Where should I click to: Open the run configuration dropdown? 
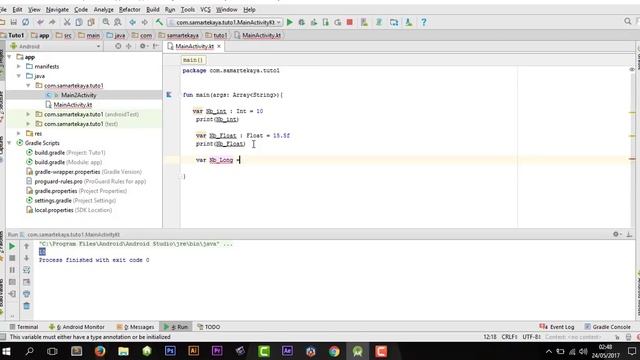(224, 22)
